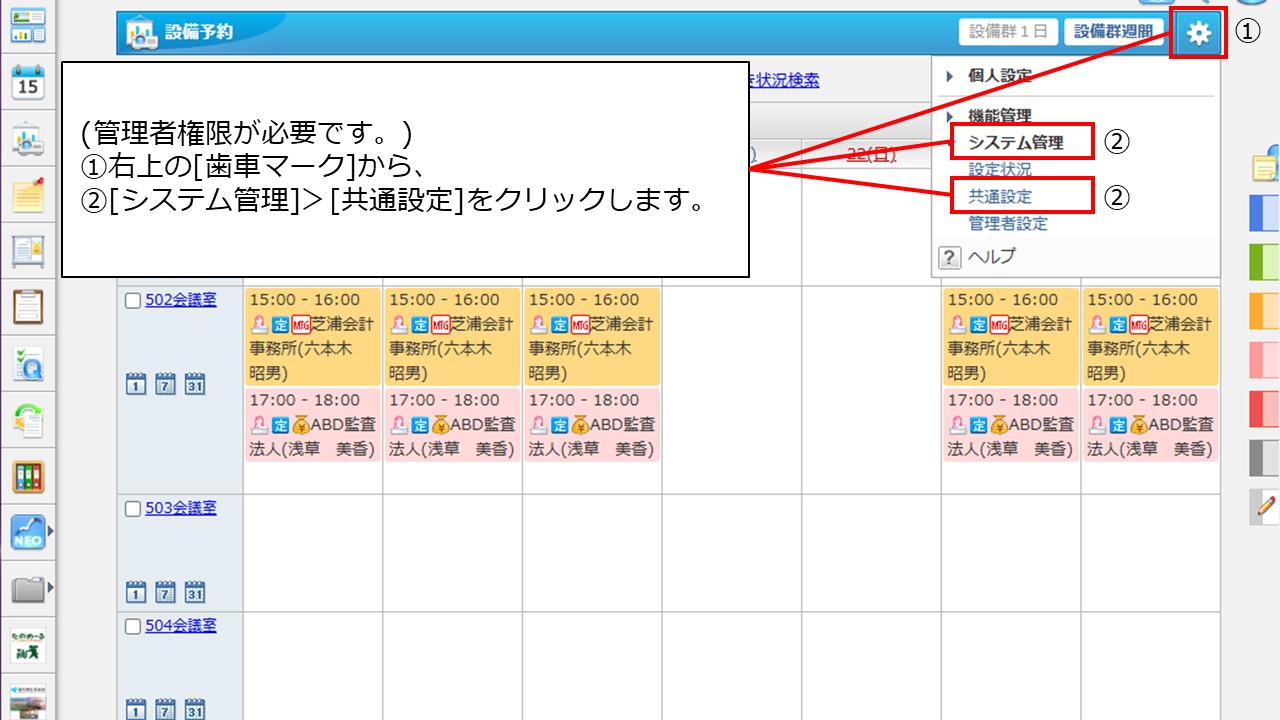1280x720 pixels.
Task: Open the document search magnifier icon in sidebar
Action: pos(29,364)
